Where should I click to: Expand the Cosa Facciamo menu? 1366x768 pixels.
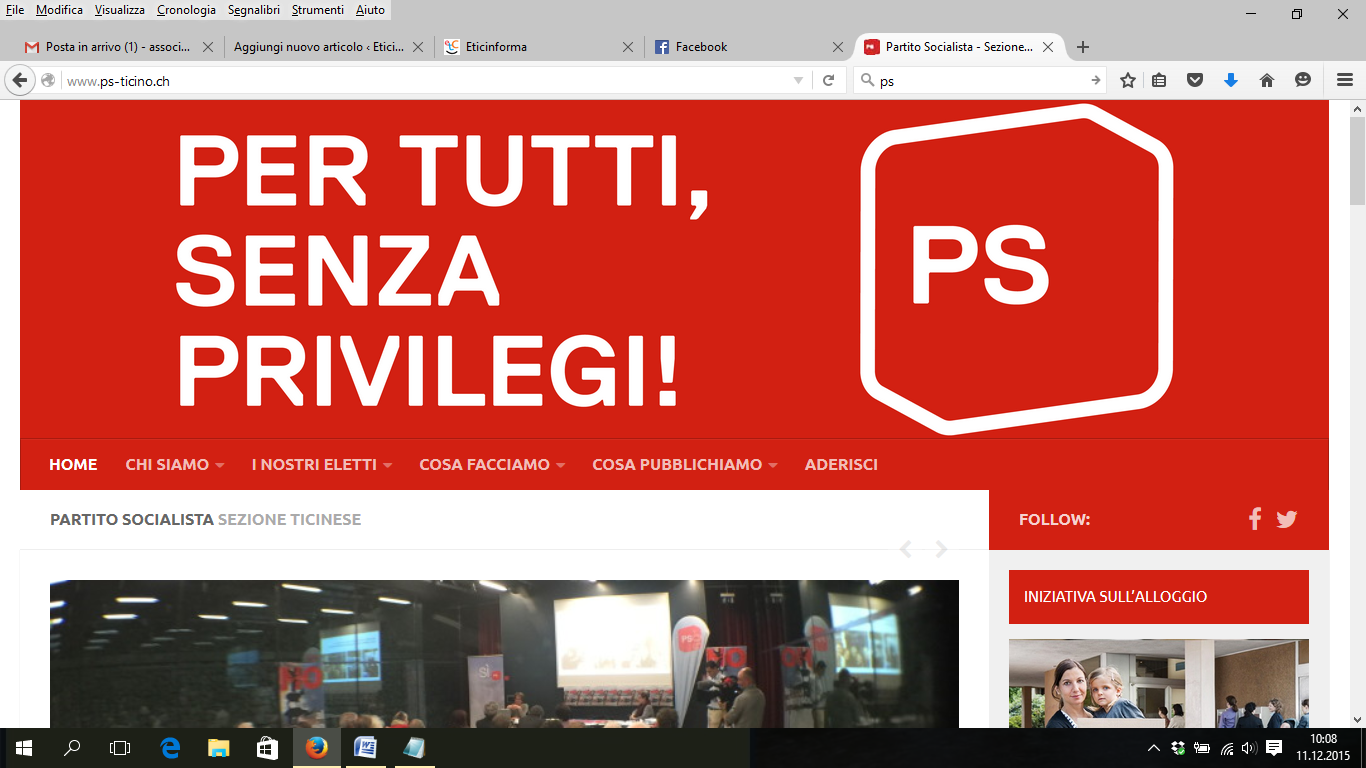point(493,464)
